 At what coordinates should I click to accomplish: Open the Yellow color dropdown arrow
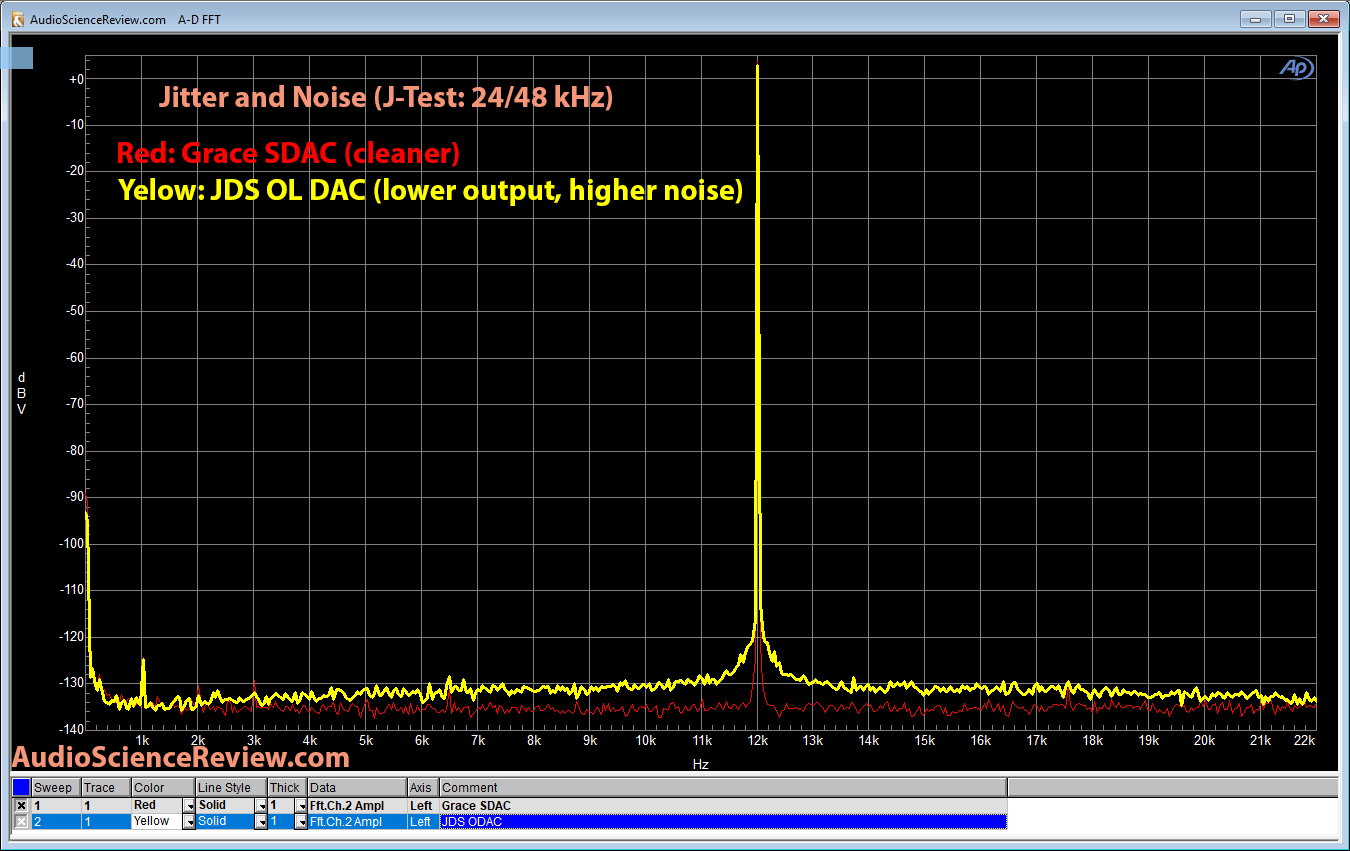(189, 821)
